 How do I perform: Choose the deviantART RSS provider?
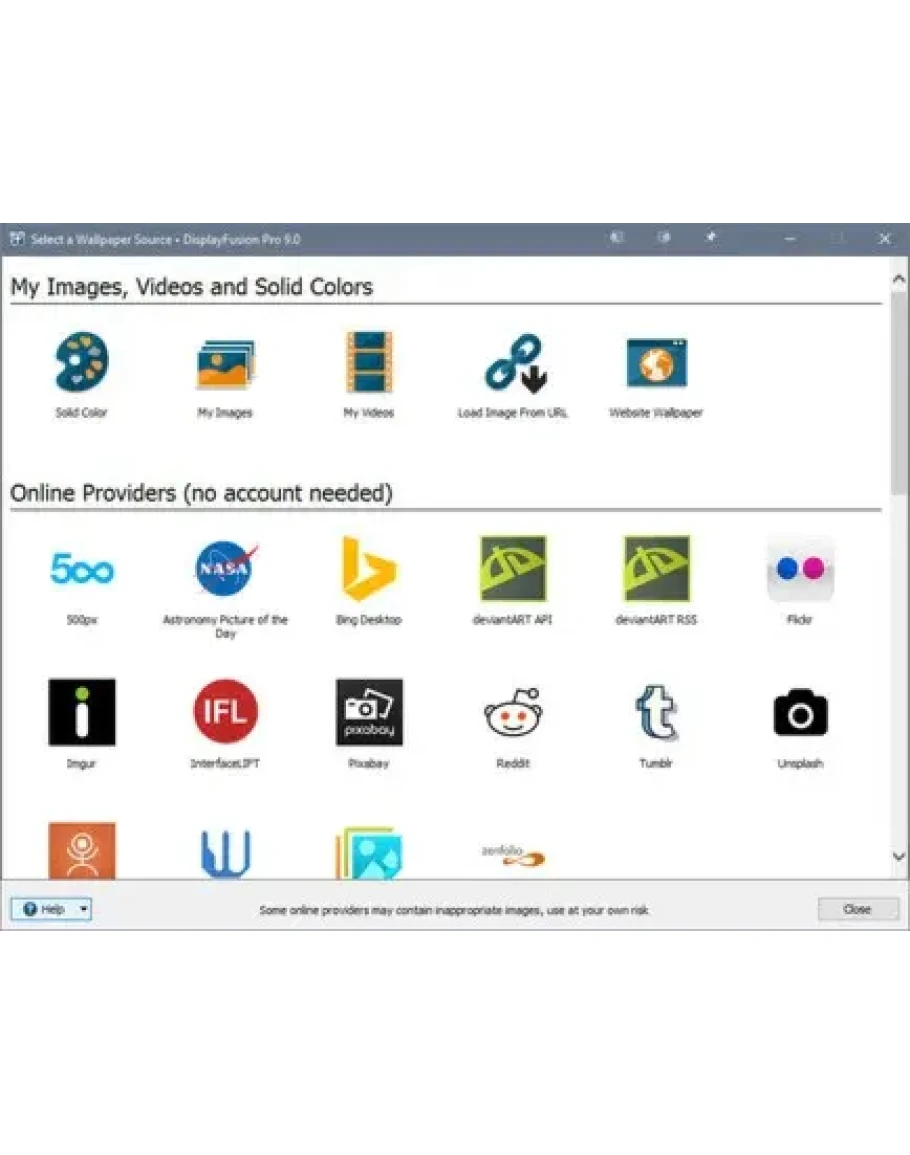click(656, 569)
